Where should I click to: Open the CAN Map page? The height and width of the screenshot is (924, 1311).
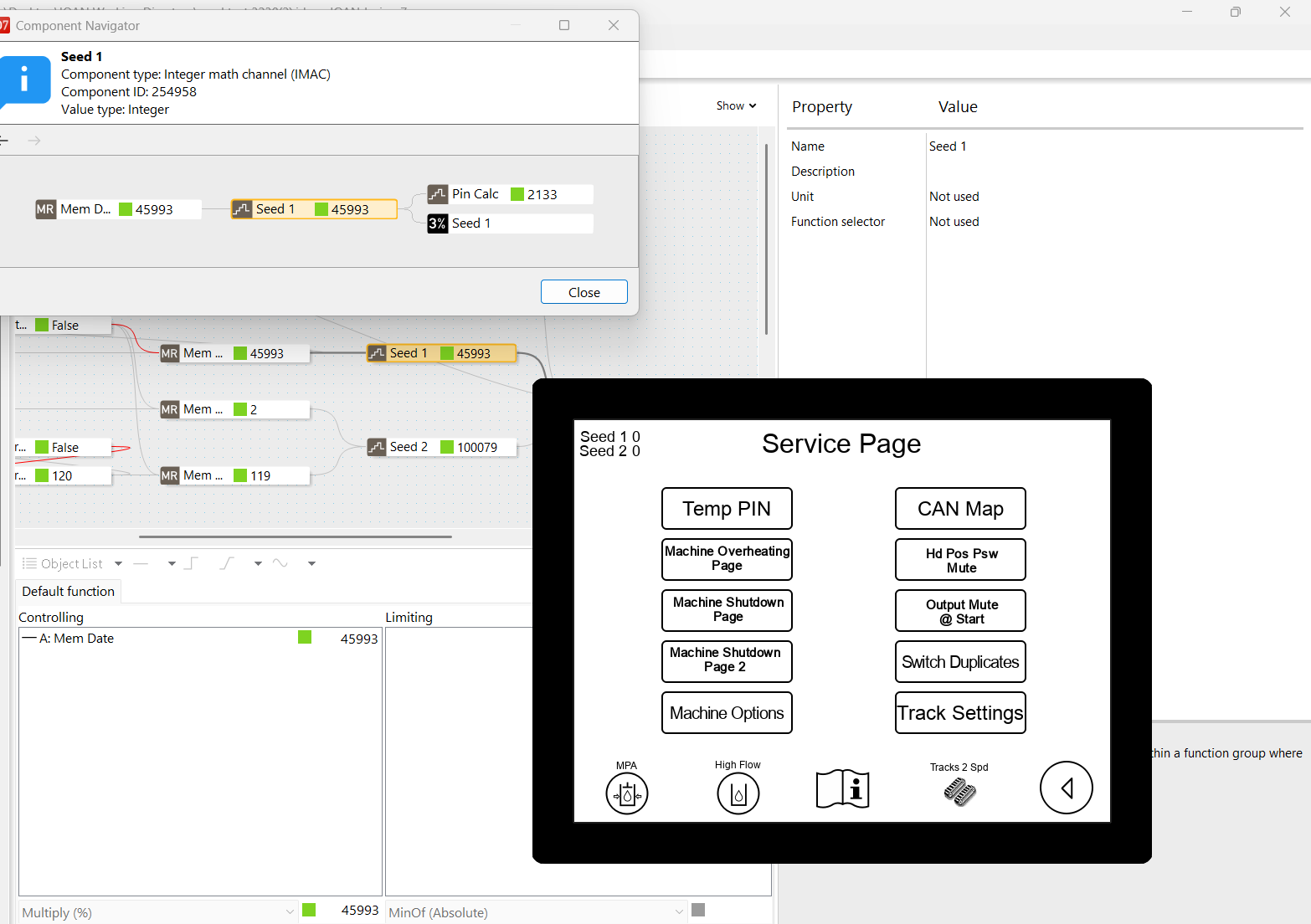click(959, 509)
